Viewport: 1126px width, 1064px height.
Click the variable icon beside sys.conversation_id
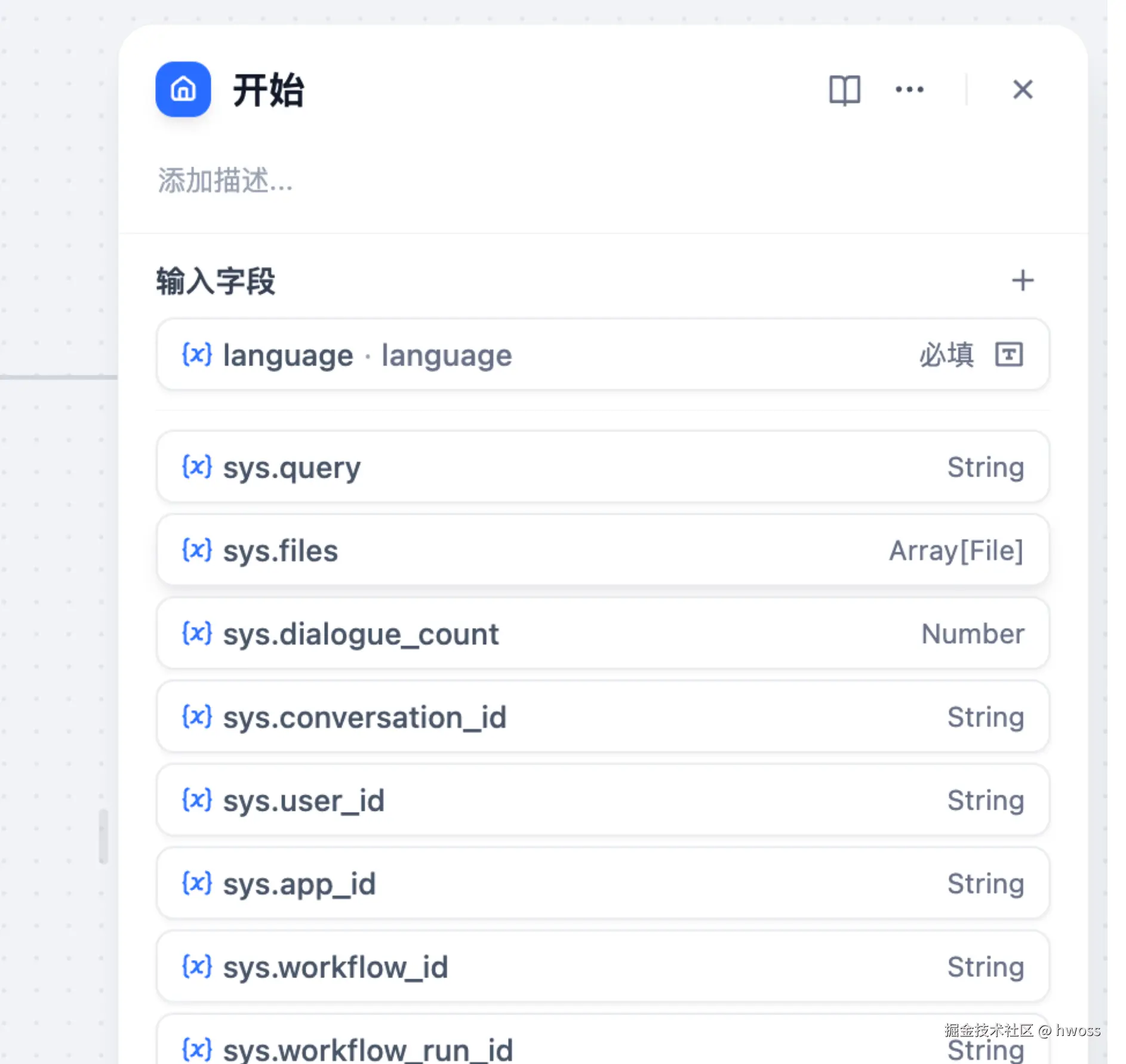coord(197,716)
